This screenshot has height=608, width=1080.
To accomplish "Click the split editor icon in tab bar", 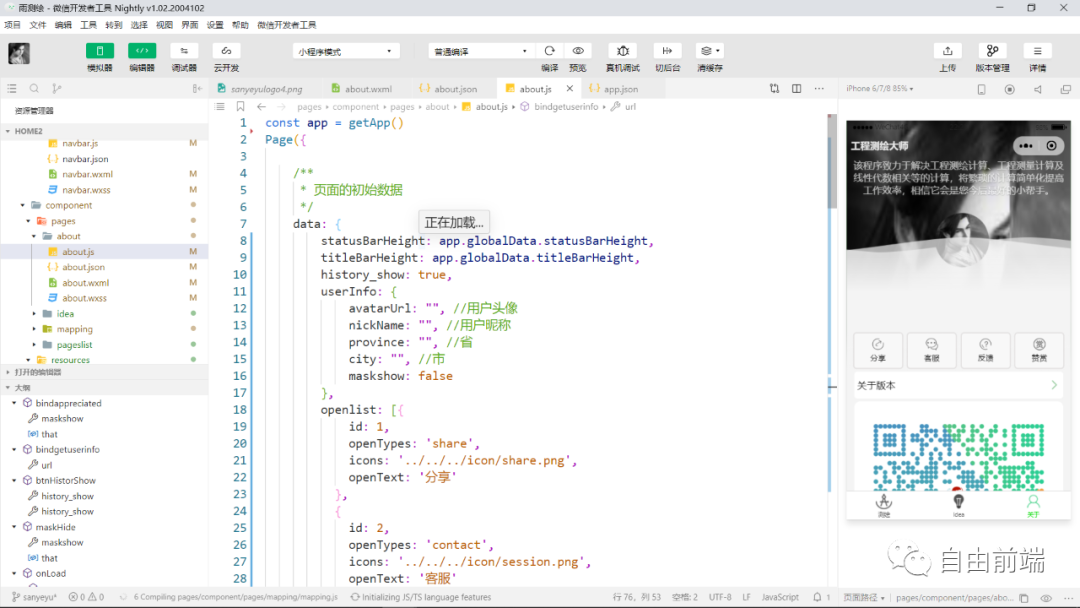I will coord(796,89).
